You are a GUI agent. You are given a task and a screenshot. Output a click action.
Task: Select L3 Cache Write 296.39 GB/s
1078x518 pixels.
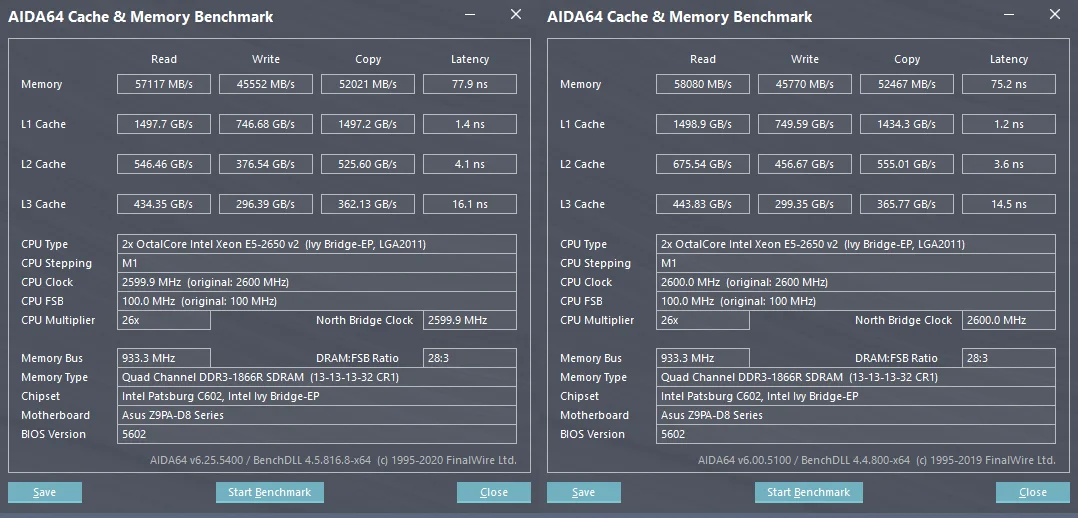click(x=265, y=204)
